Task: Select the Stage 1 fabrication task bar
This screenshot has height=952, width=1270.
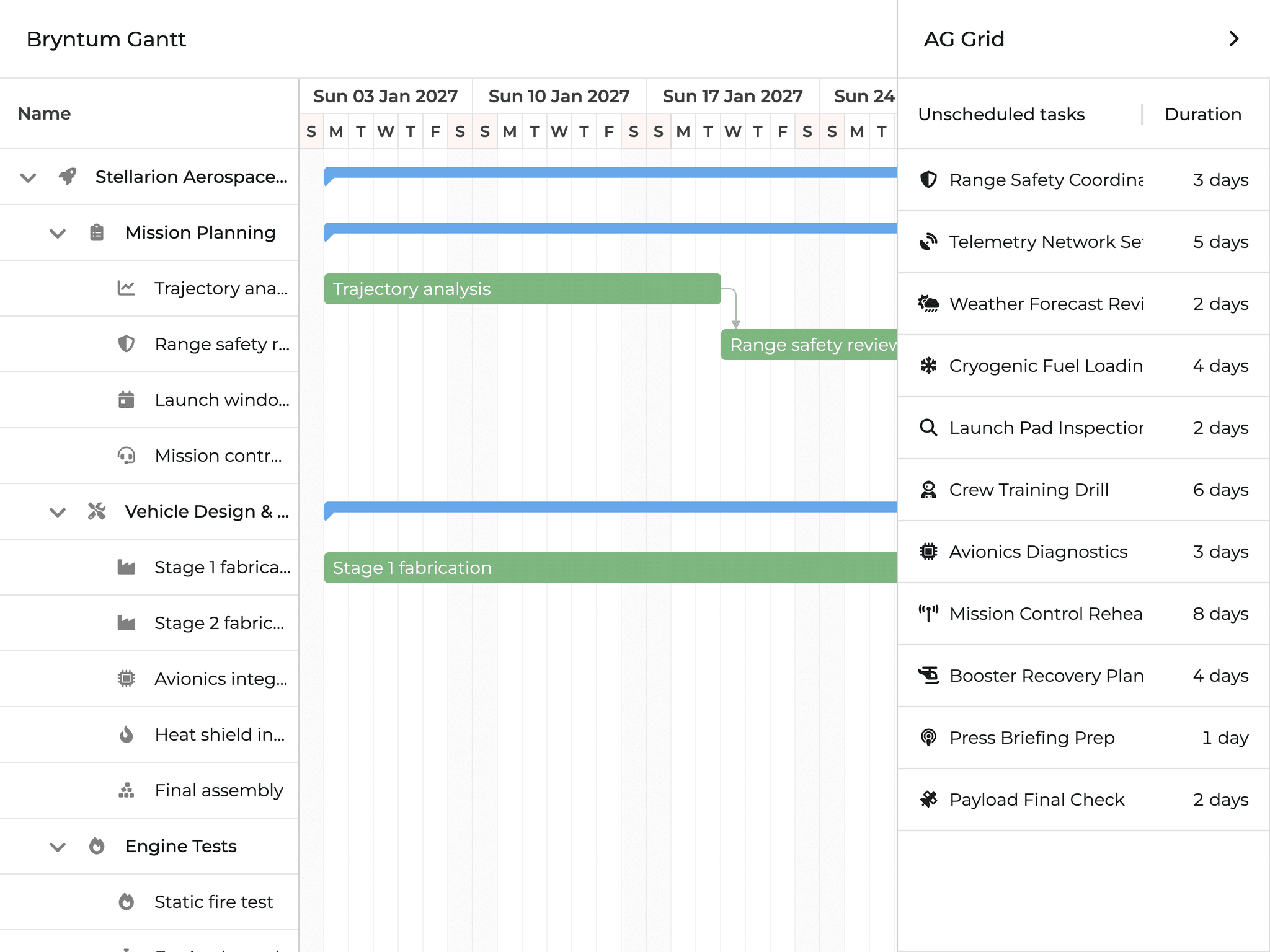Action: click(610, 568)
